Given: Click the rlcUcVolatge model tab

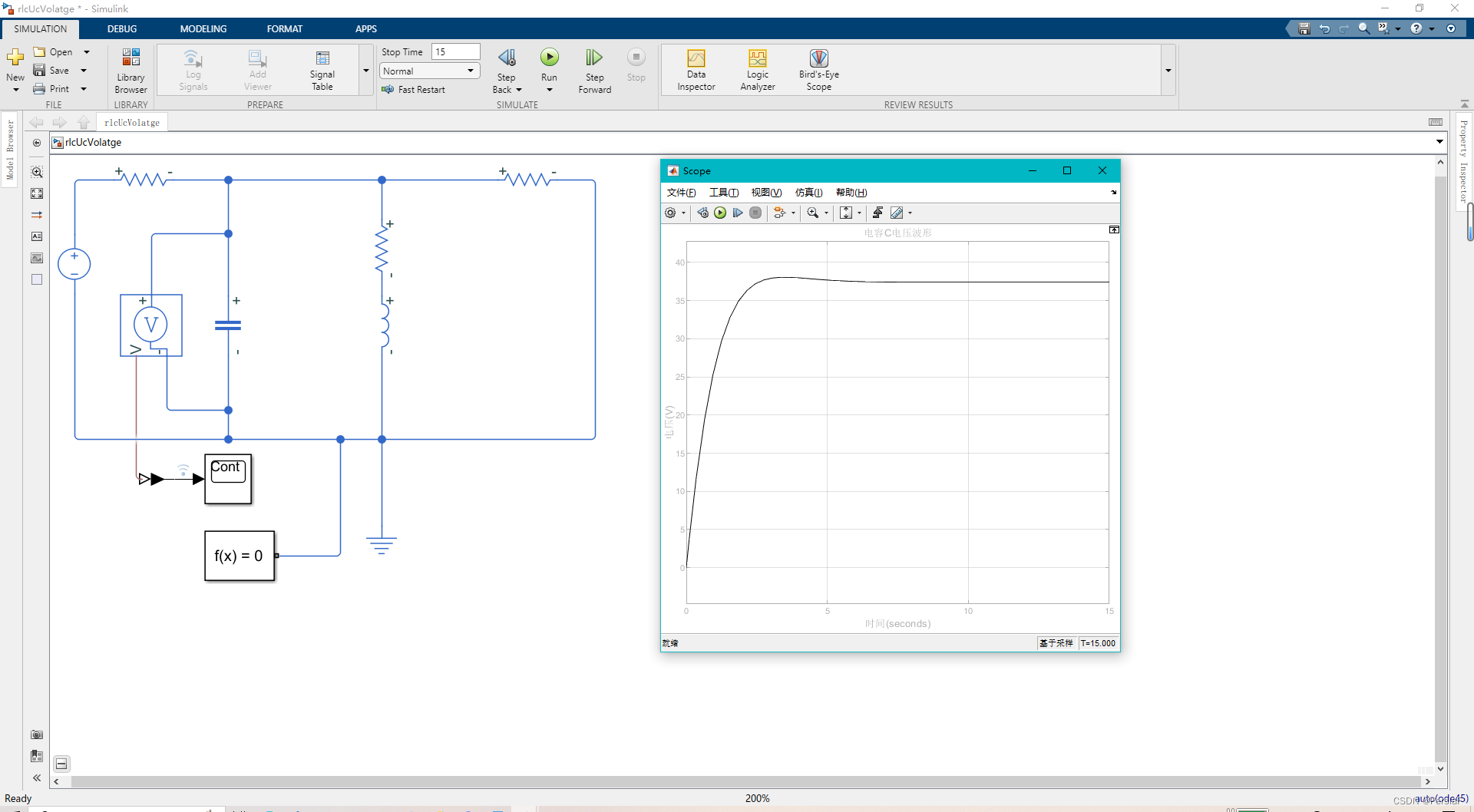Looking at the screenshot, I should pos(132,123).
